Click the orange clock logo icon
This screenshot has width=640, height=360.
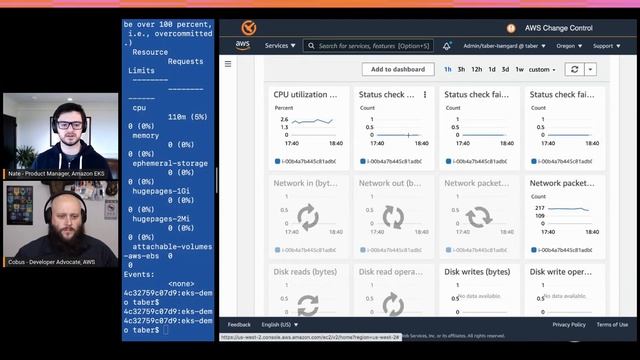coord(249,28)
